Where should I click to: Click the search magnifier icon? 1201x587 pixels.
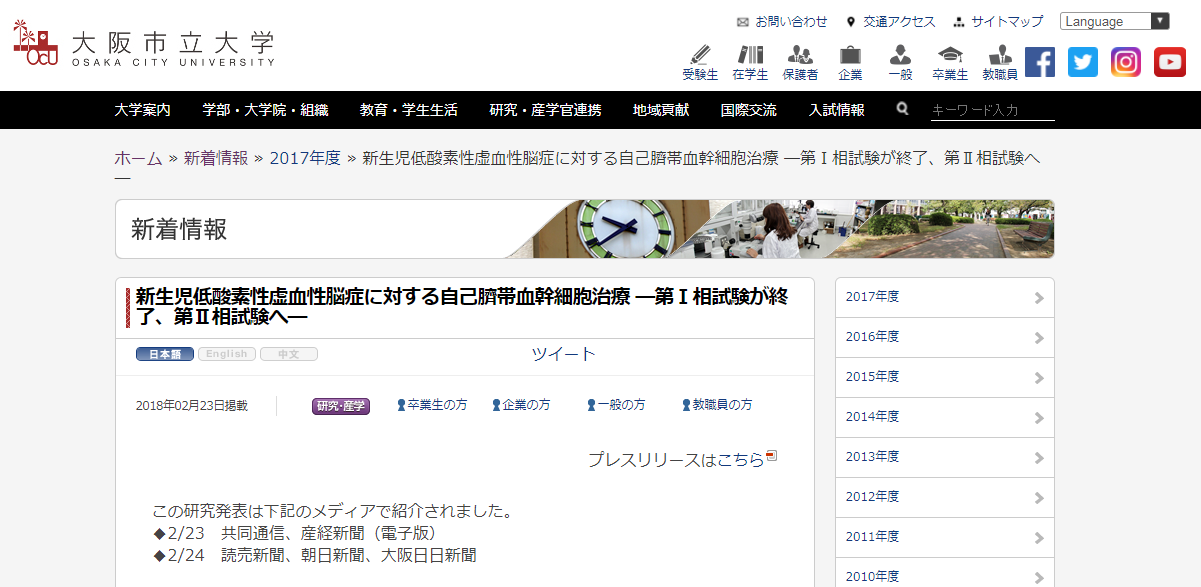tap(903, 109)
